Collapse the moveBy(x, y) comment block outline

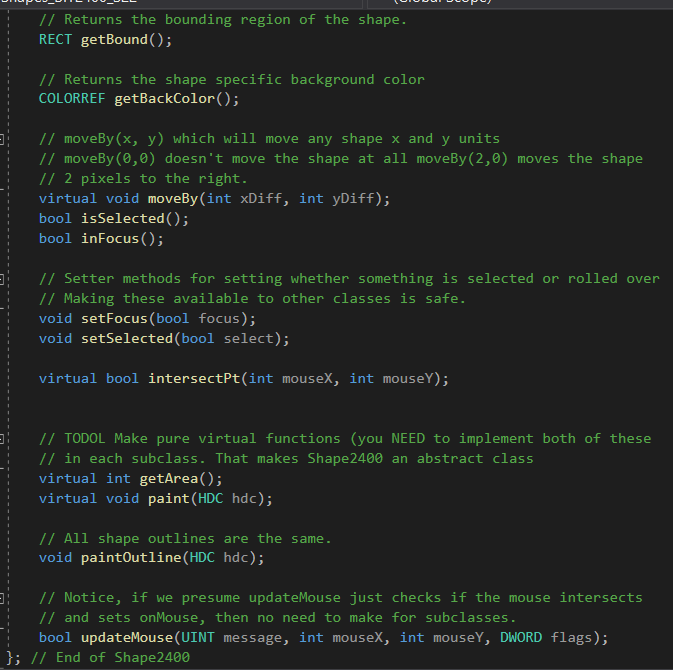coord(1,139)
